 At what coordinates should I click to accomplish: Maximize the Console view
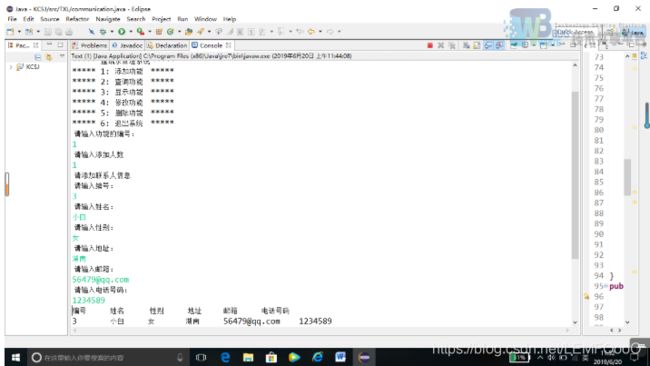(x=573, y=44)
